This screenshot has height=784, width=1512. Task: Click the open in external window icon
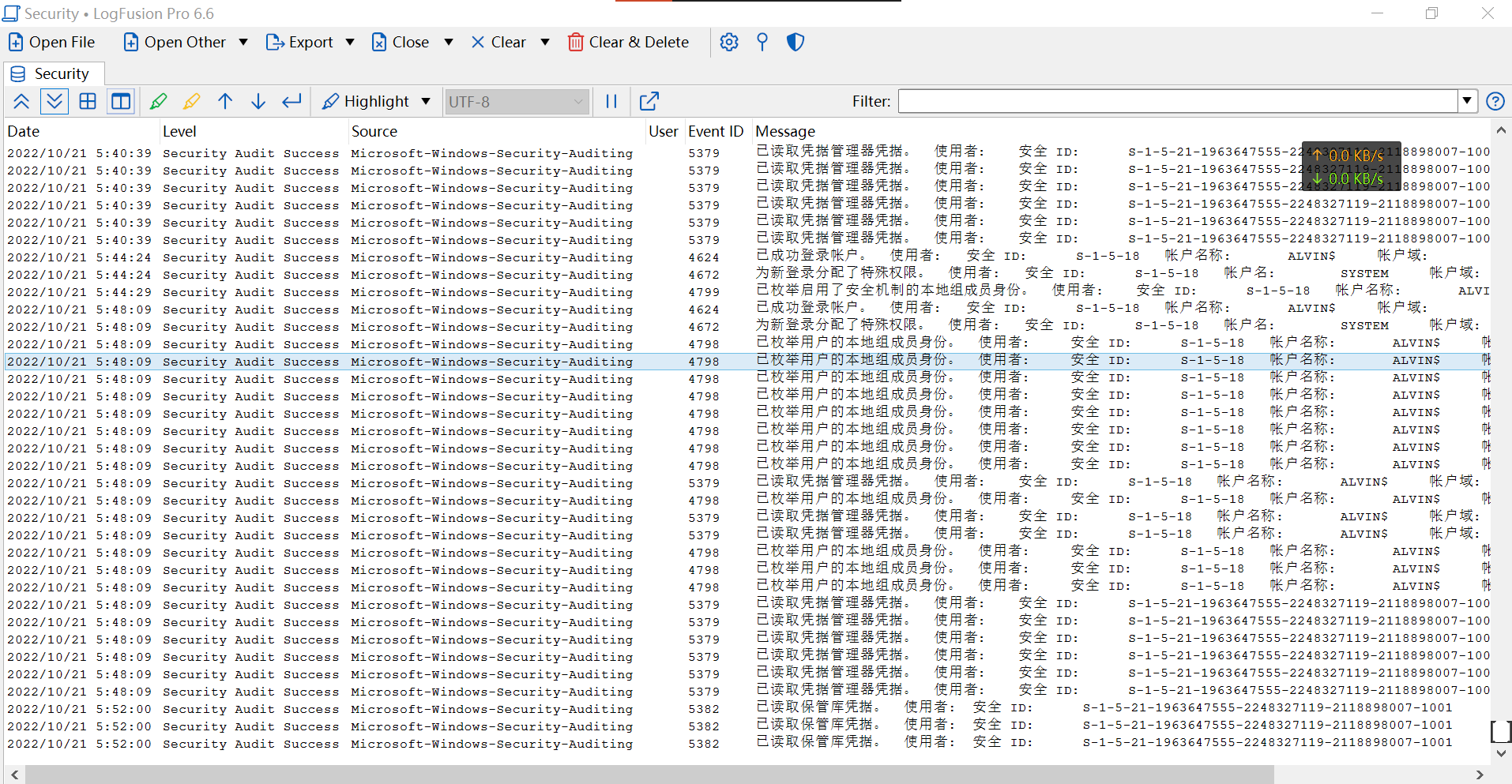[x=649, y=101]
